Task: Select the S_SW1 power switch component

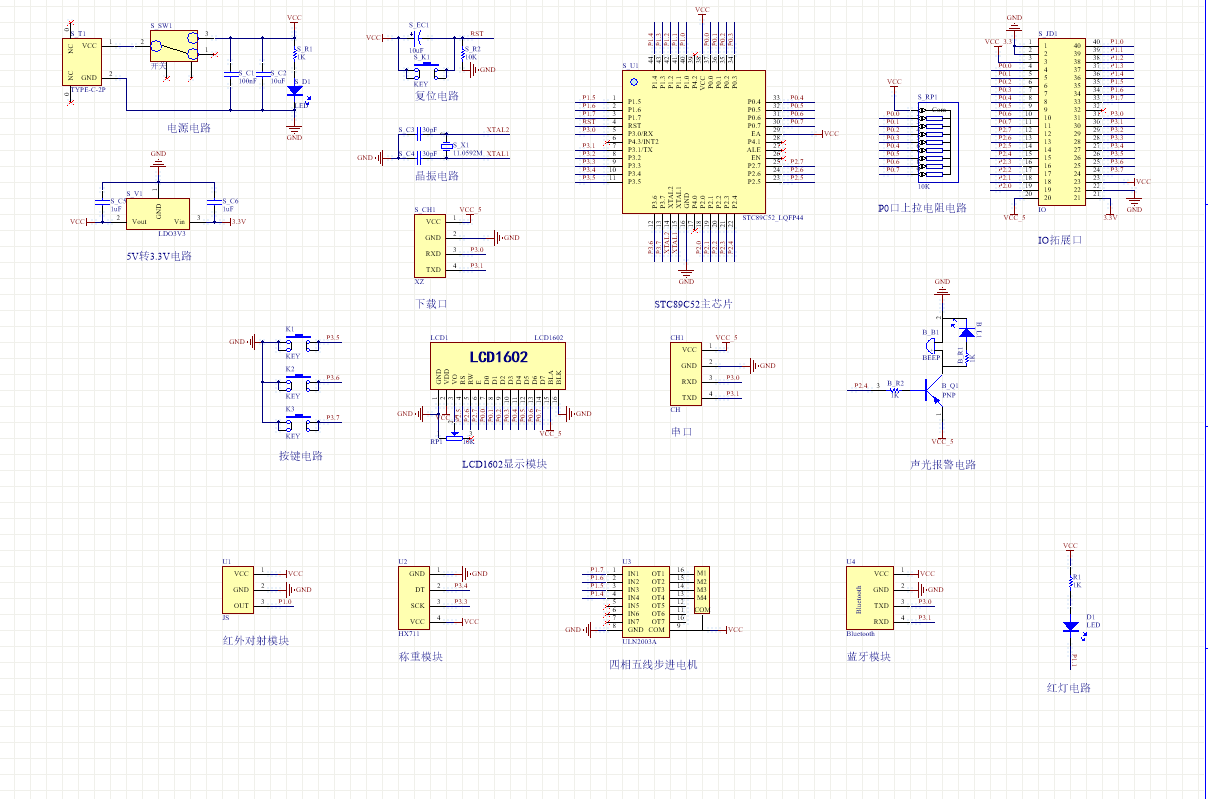Action: [175, 45]
